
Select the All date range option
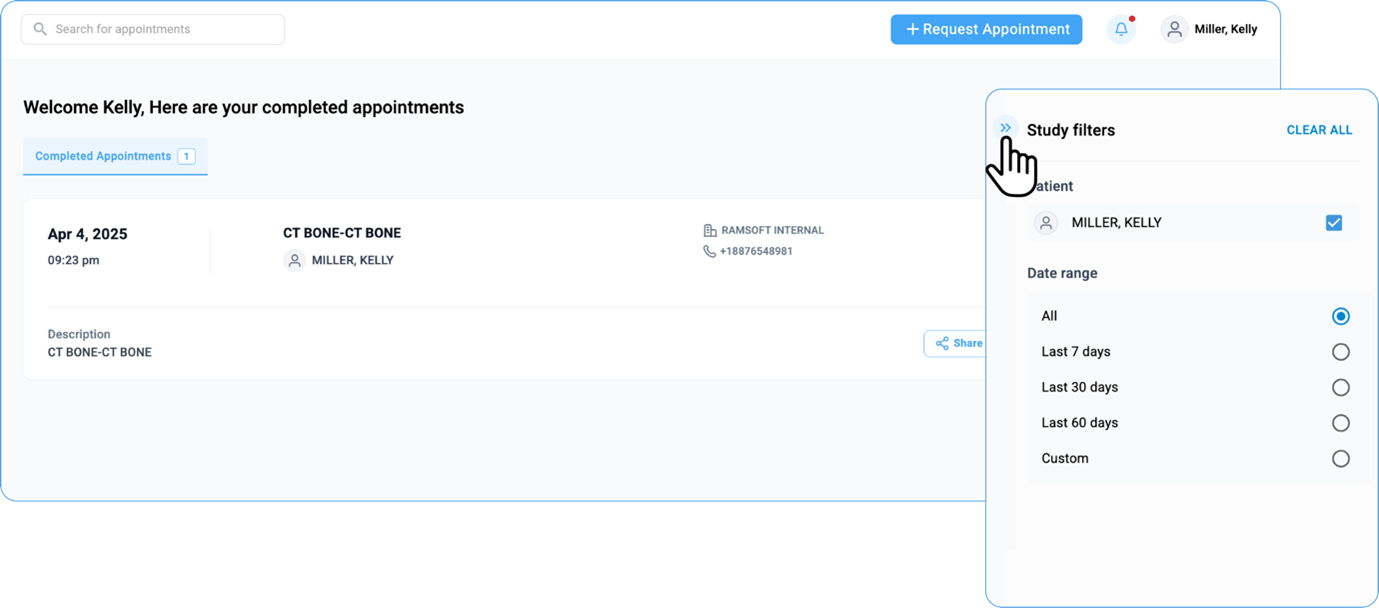click(x=1340, y=316)
